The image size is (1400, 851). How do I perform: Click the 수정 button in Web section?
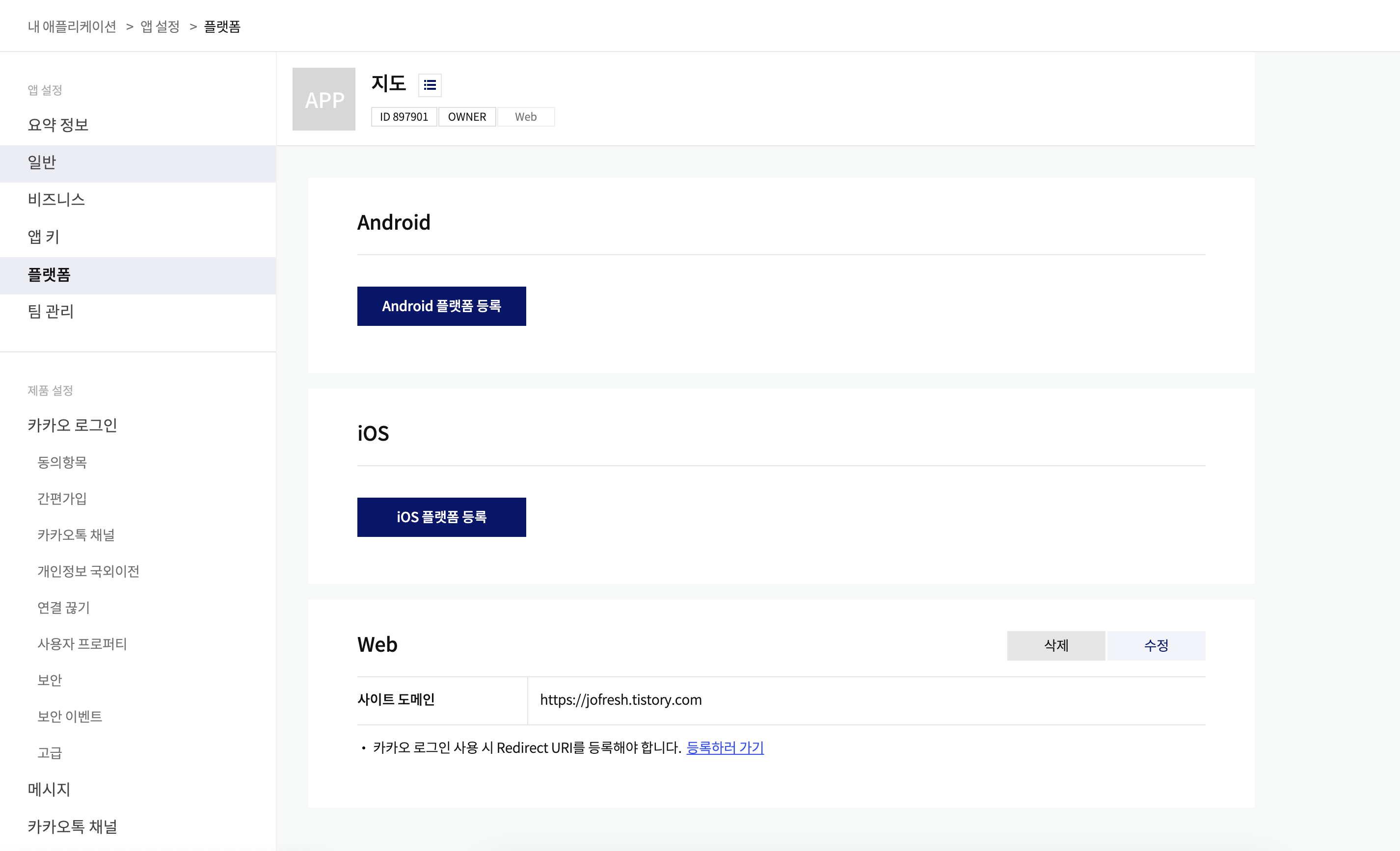[1156, 645]
